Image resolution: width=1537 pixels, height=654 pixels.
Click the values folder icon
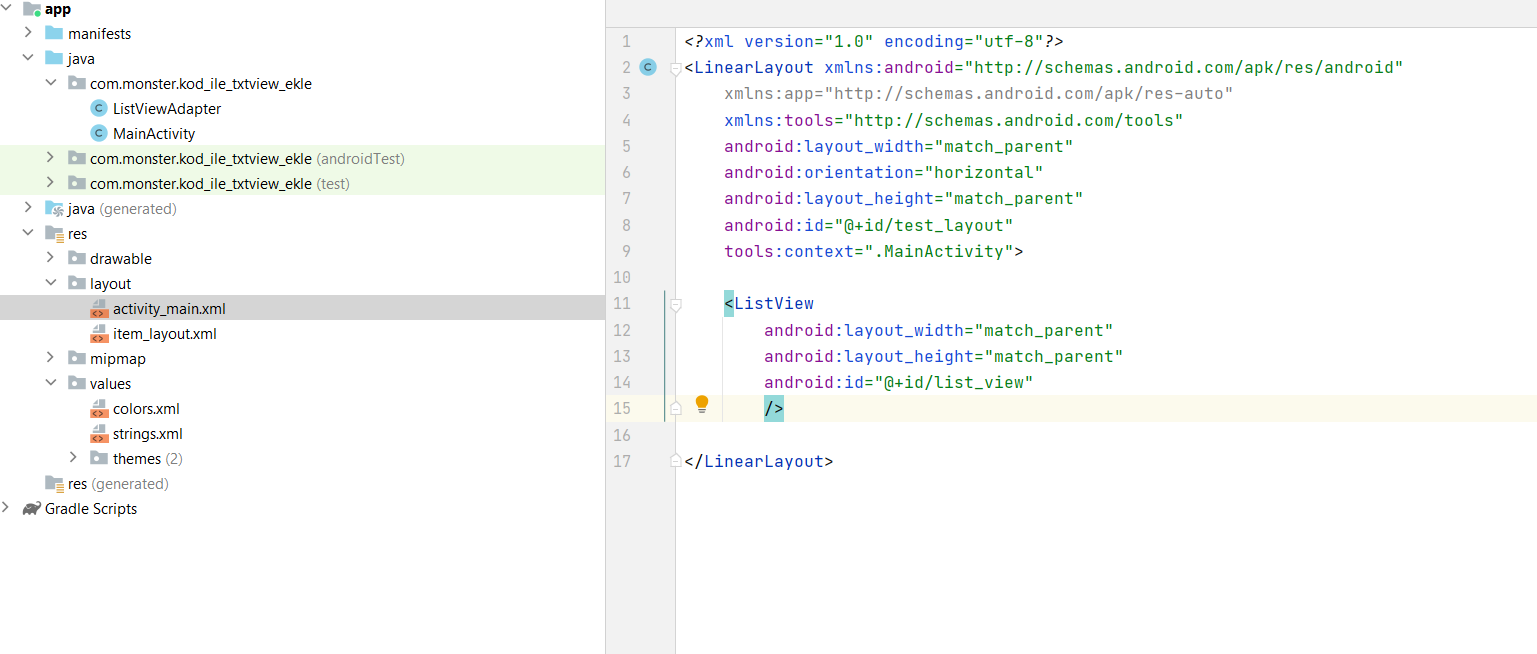tap(76, 383)
